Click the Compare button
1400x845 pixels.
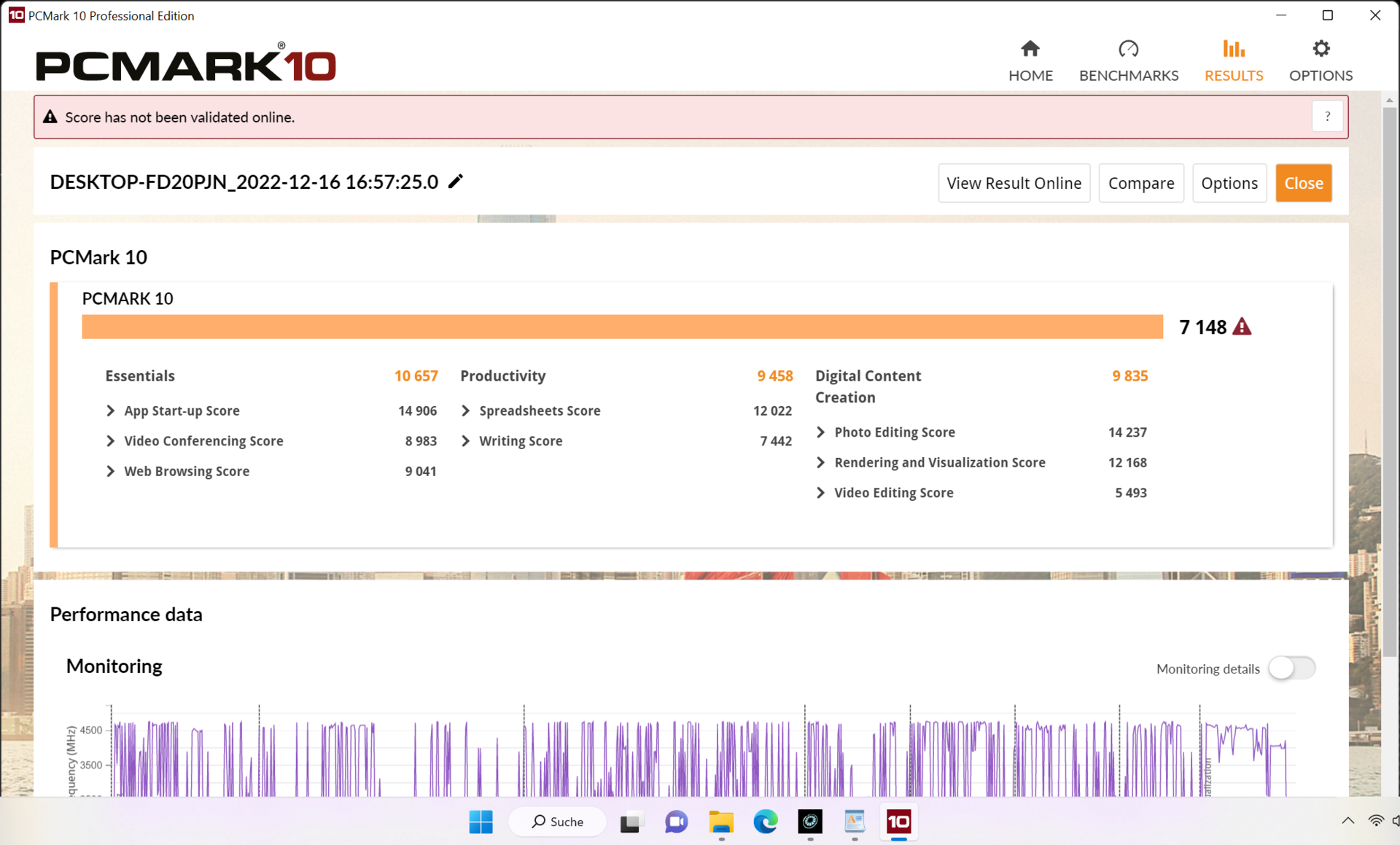(x=1140, y=183)
